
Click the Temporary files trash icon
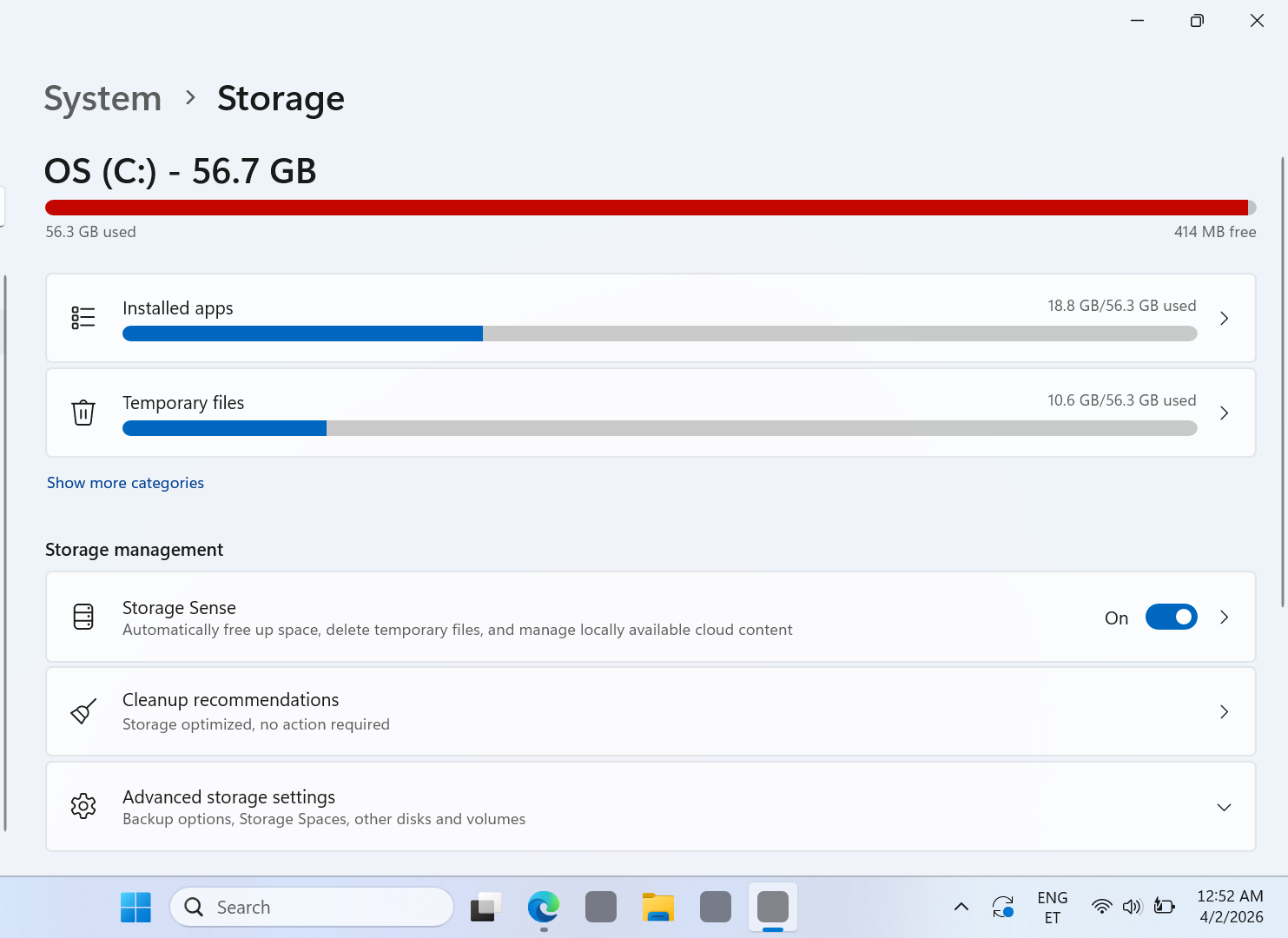coord(83,413)
